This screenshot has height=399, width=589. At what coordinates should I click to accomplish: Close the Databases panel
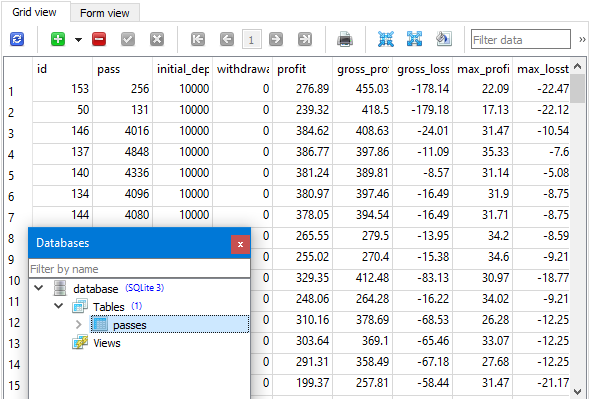coord(240,245)
